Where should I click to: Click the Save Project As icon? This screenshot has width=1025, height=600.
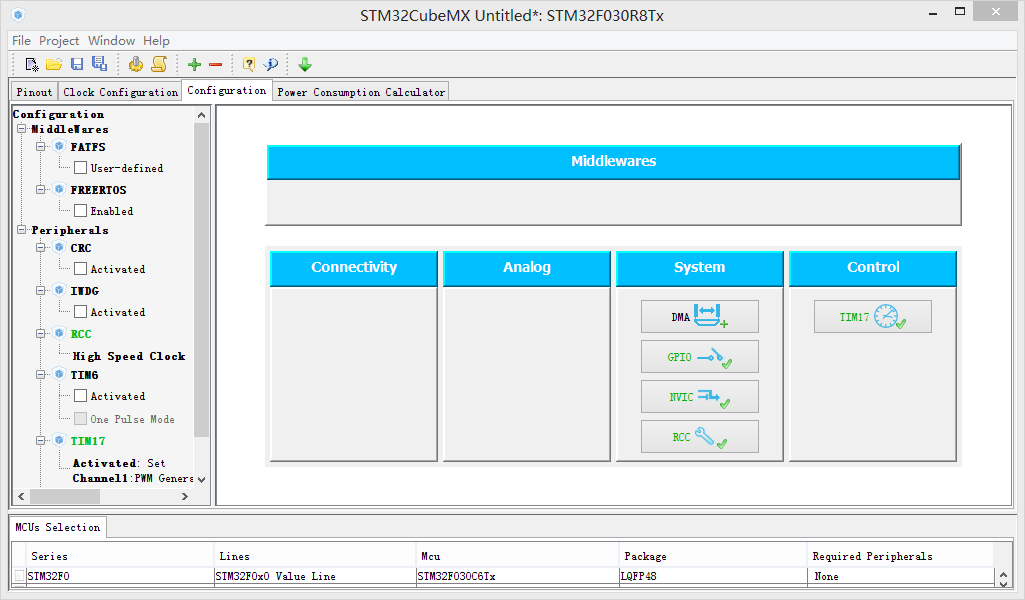click(x=99, y=63)
